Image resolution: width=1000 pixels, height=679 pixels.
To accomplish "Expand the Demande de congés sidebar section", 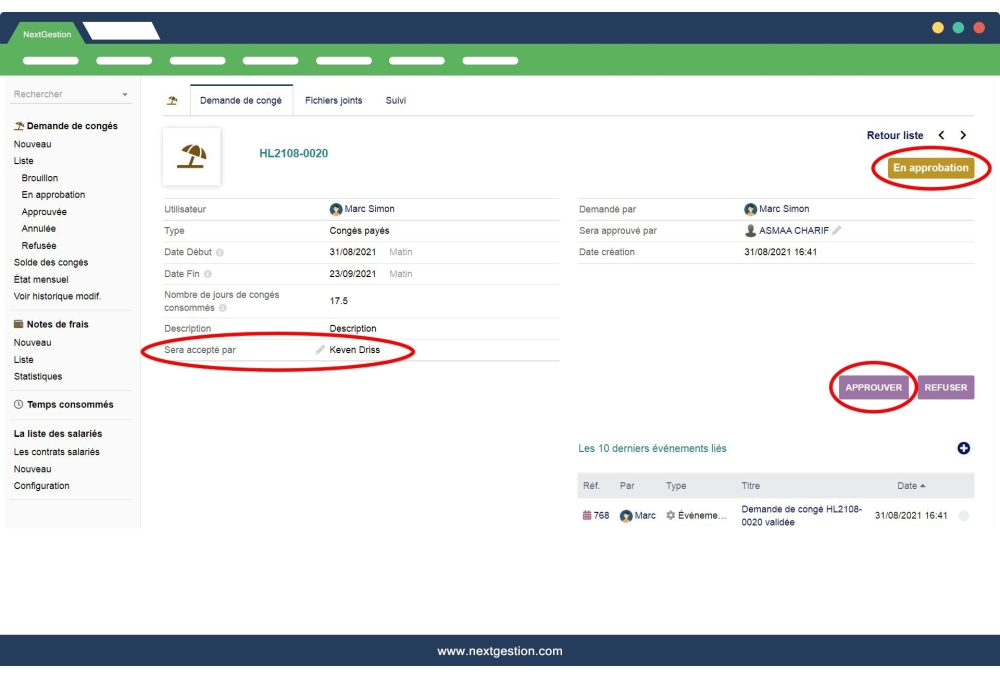I will [x=65, y=126].
